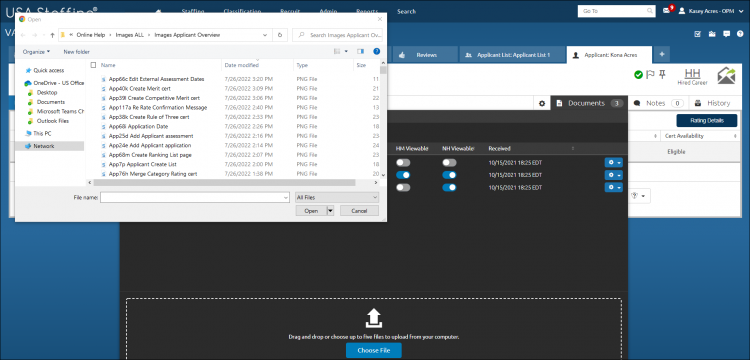
Task: Add a new tab with plus icon
Action: click(662, 55)
